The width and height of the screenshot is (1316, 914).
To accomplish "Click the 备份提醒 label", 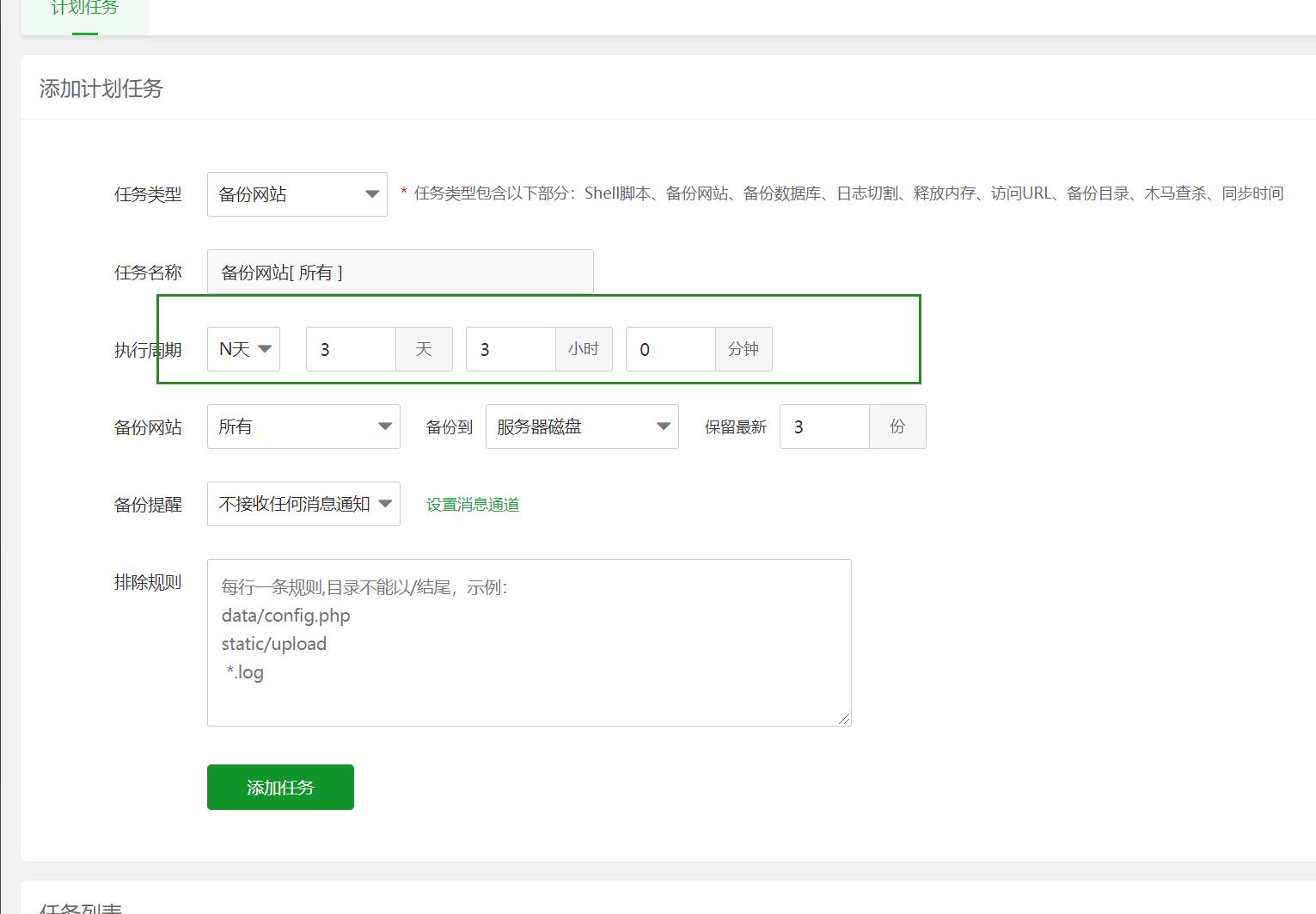I will [x=148, y=505].
